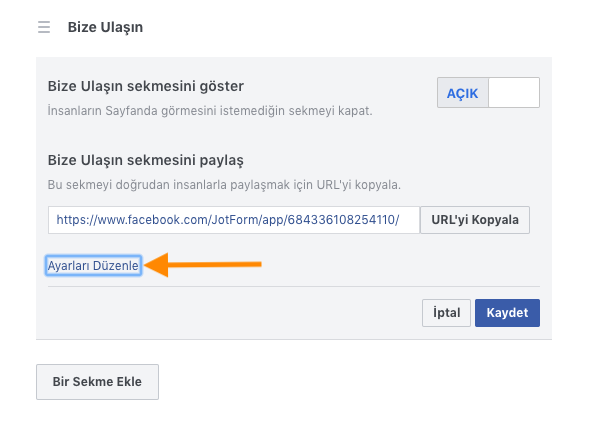Click the word Düzenle in the settings link
Image resolution: width=593 pixels, height=422 pixels.
click(116, 265)
